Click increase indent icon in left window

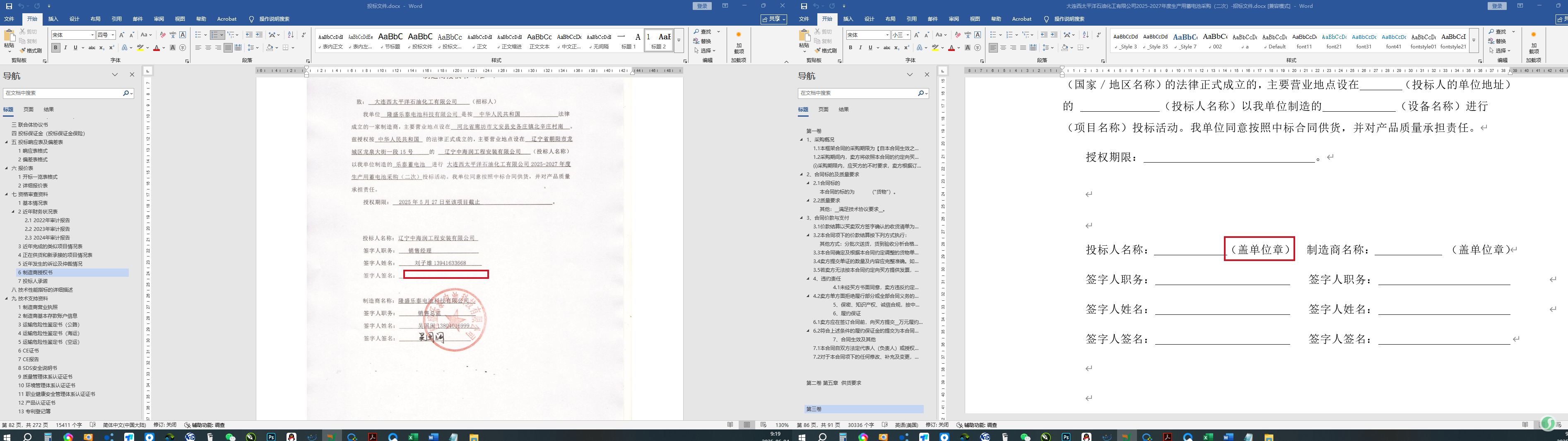259,35
